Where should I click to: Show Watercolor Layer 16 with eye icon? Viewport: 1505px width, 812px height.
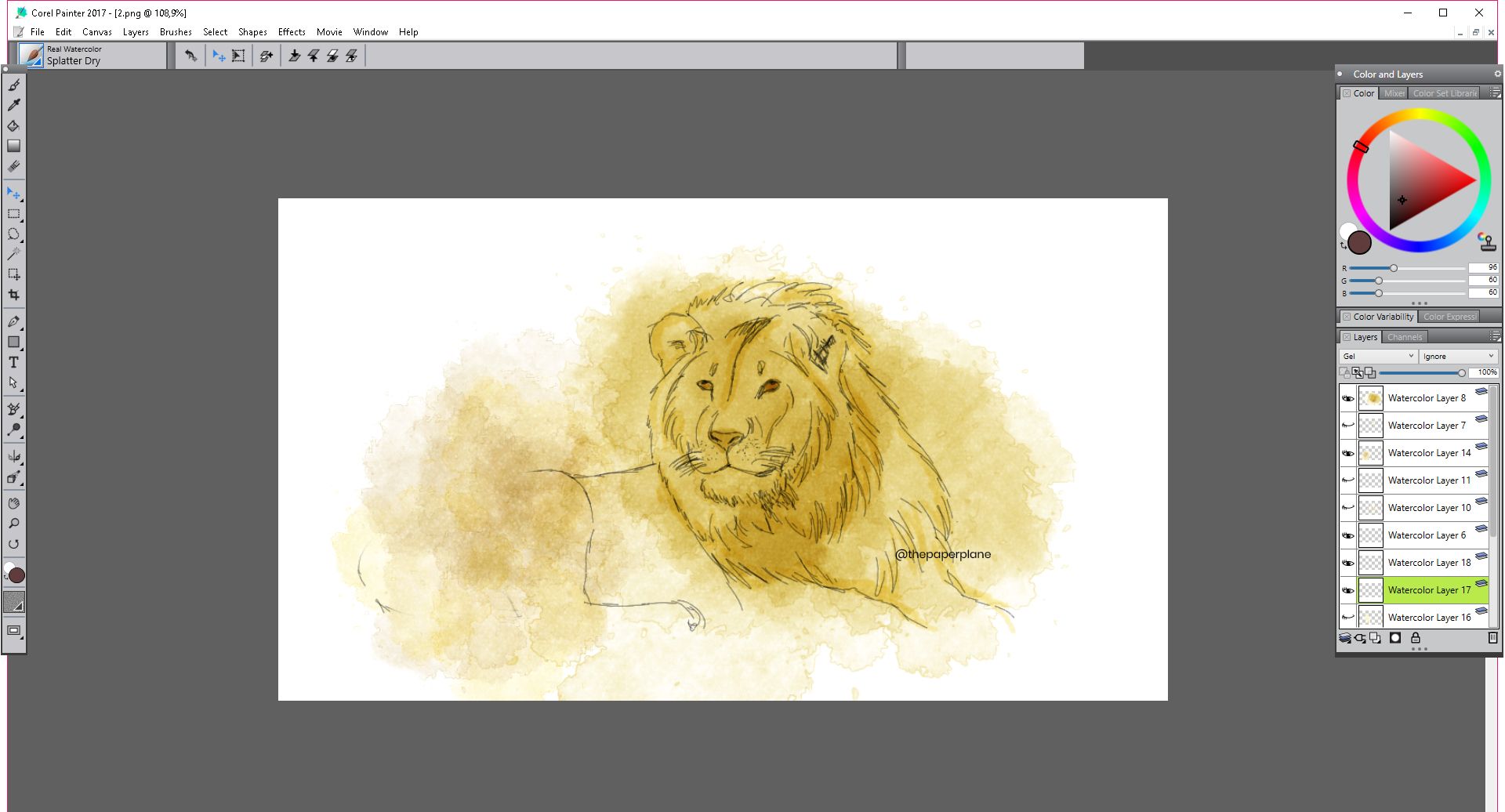(1347, 618)
